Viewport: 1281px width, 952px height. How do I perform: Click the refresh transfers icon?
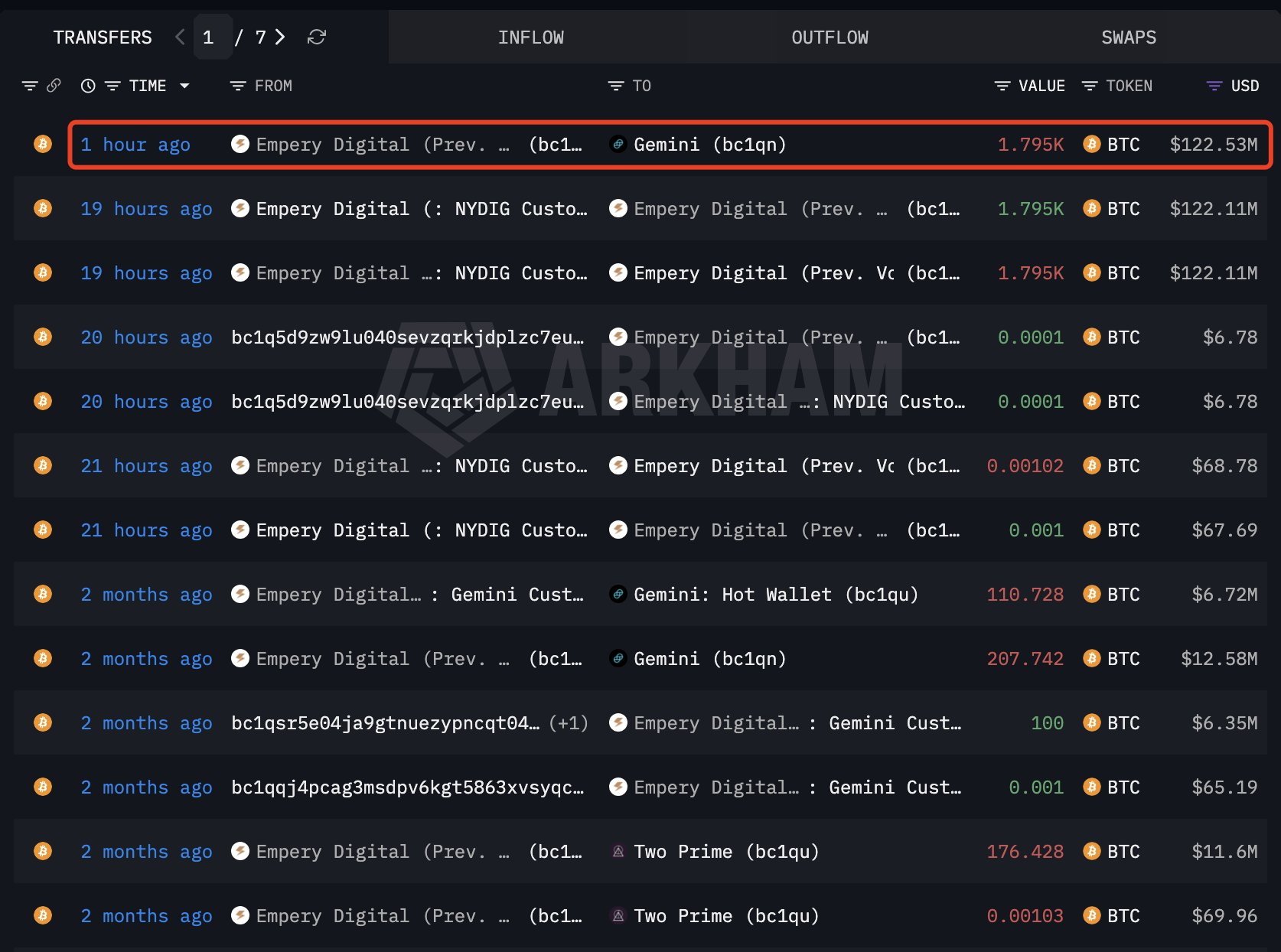(317, 37)
